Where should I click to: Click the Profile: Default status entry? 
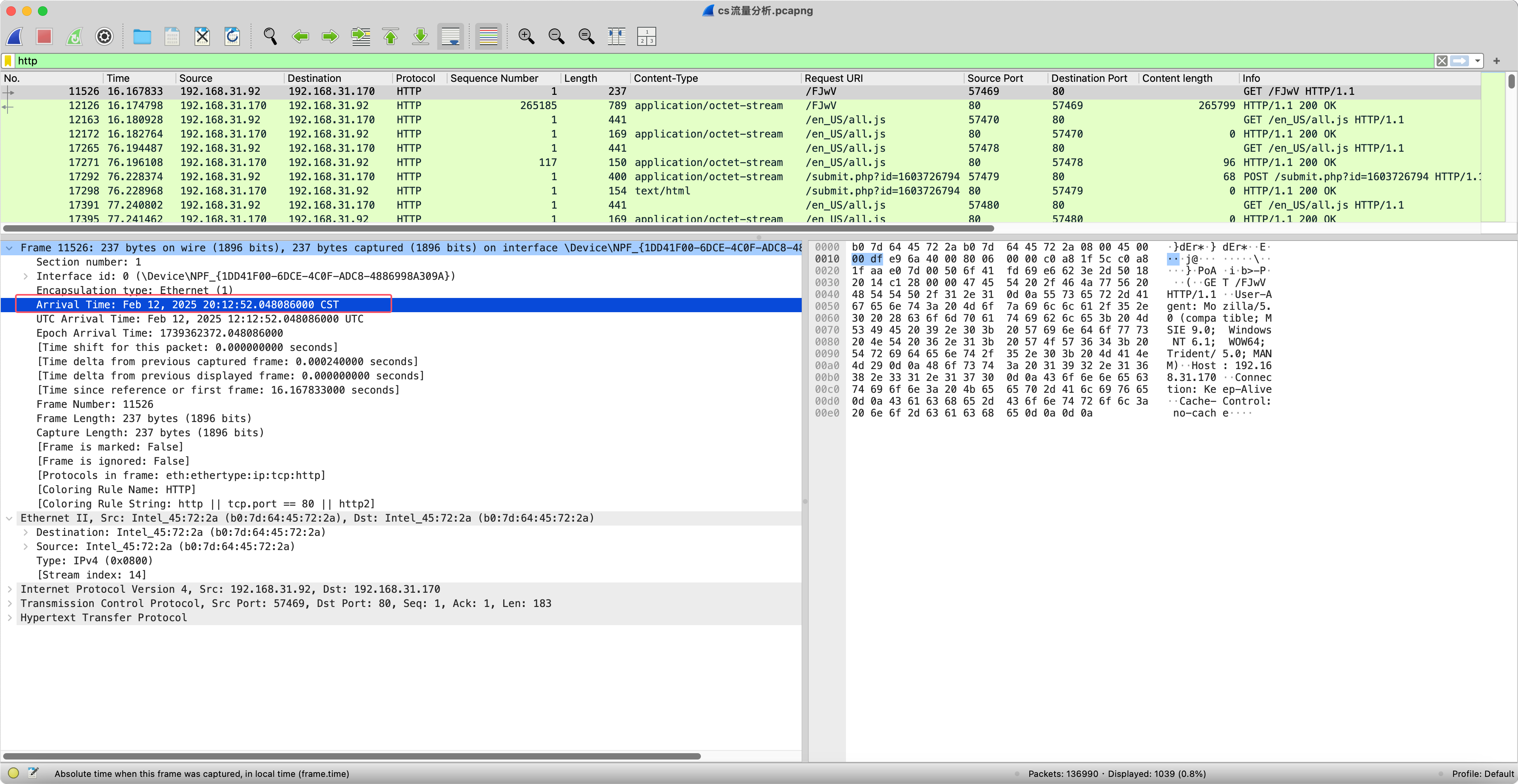[x=1482, y=774]
